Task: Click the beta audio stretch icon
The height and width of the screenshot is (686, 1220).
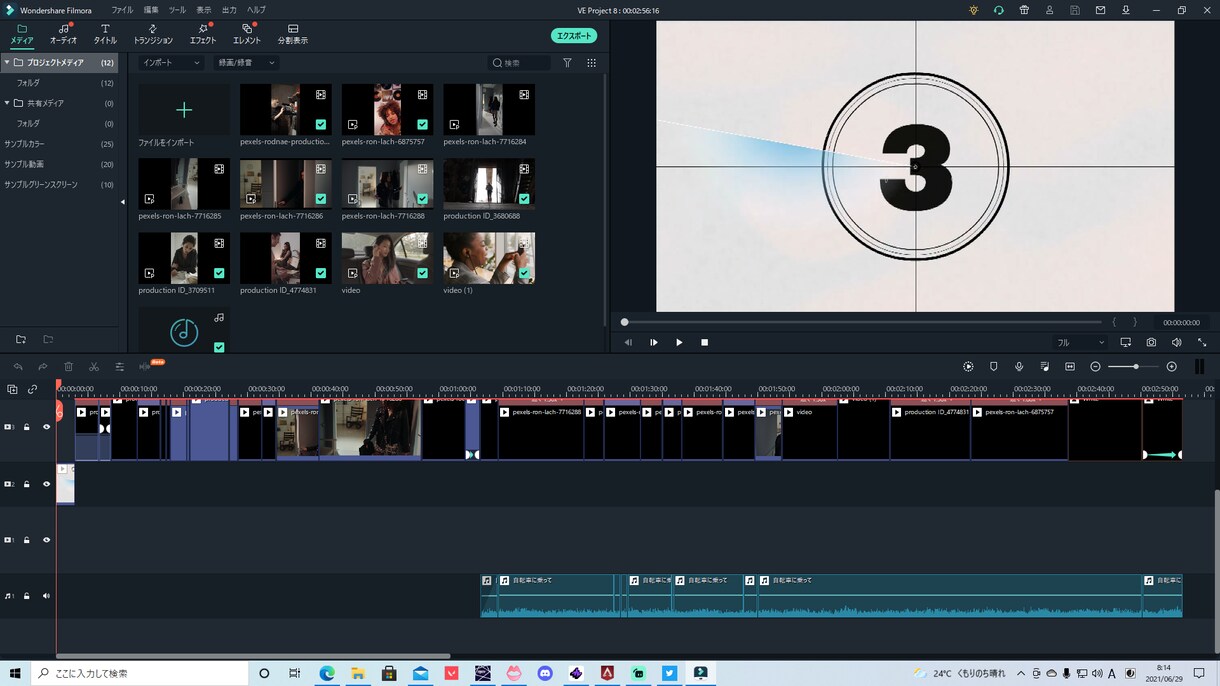Action: pyautogui.click(x=145, y=367)
